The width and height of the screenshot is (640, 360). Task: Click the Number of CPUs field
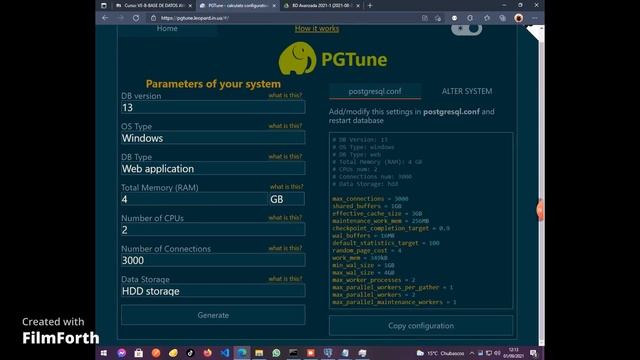point(213,230)
